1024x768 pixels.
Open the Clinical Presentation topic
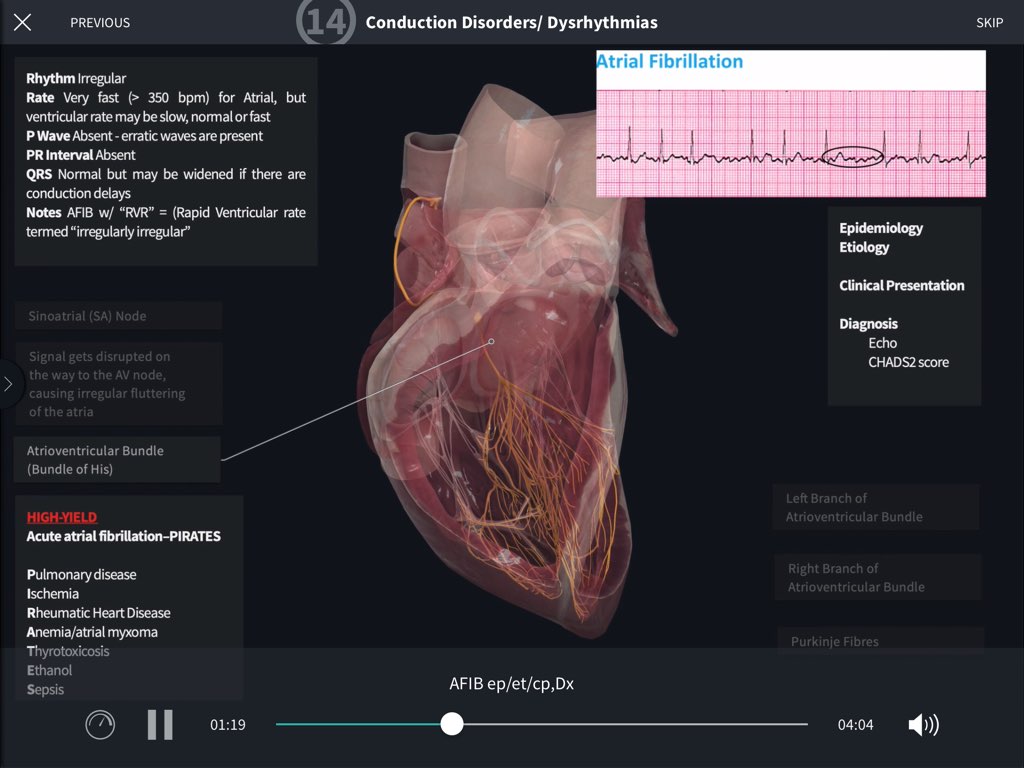point(901,285)
